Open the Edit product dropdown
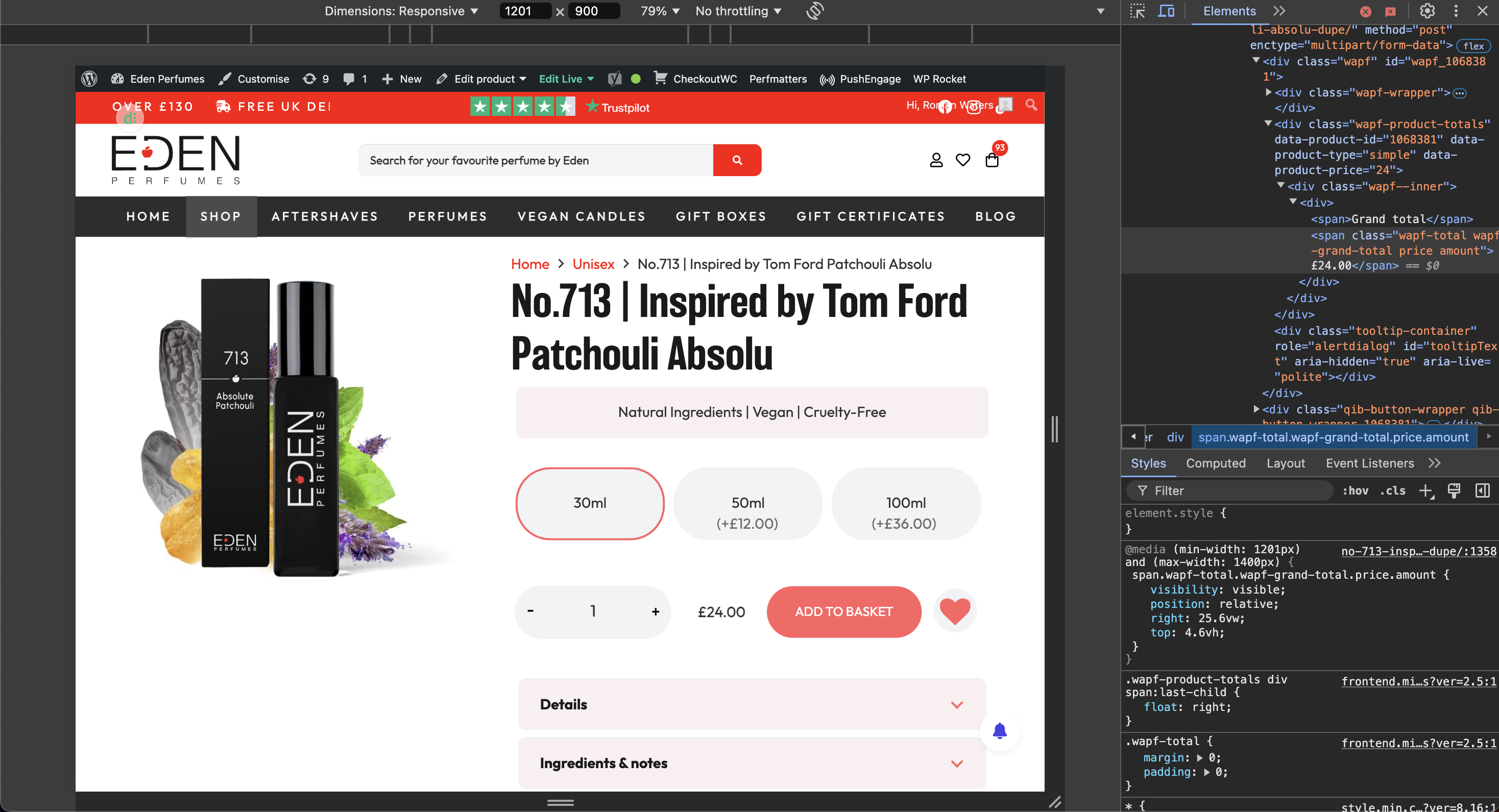 [x=481, y=79]
